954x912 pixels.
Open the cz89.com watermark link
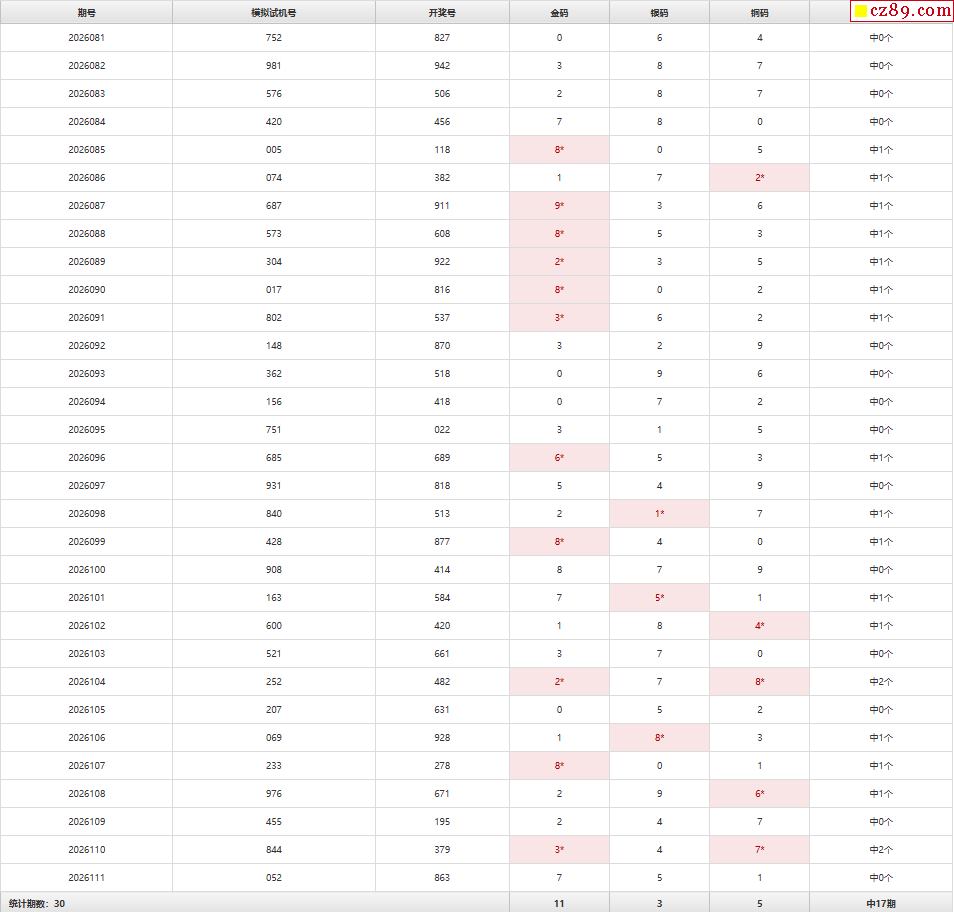tap(902, 11)
